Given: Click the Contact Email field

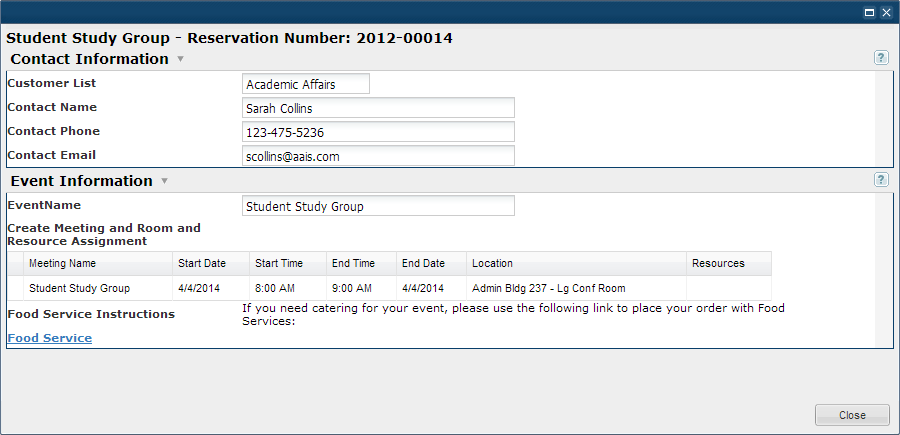Looking at the screenshot, I should (x=378, y=156).
